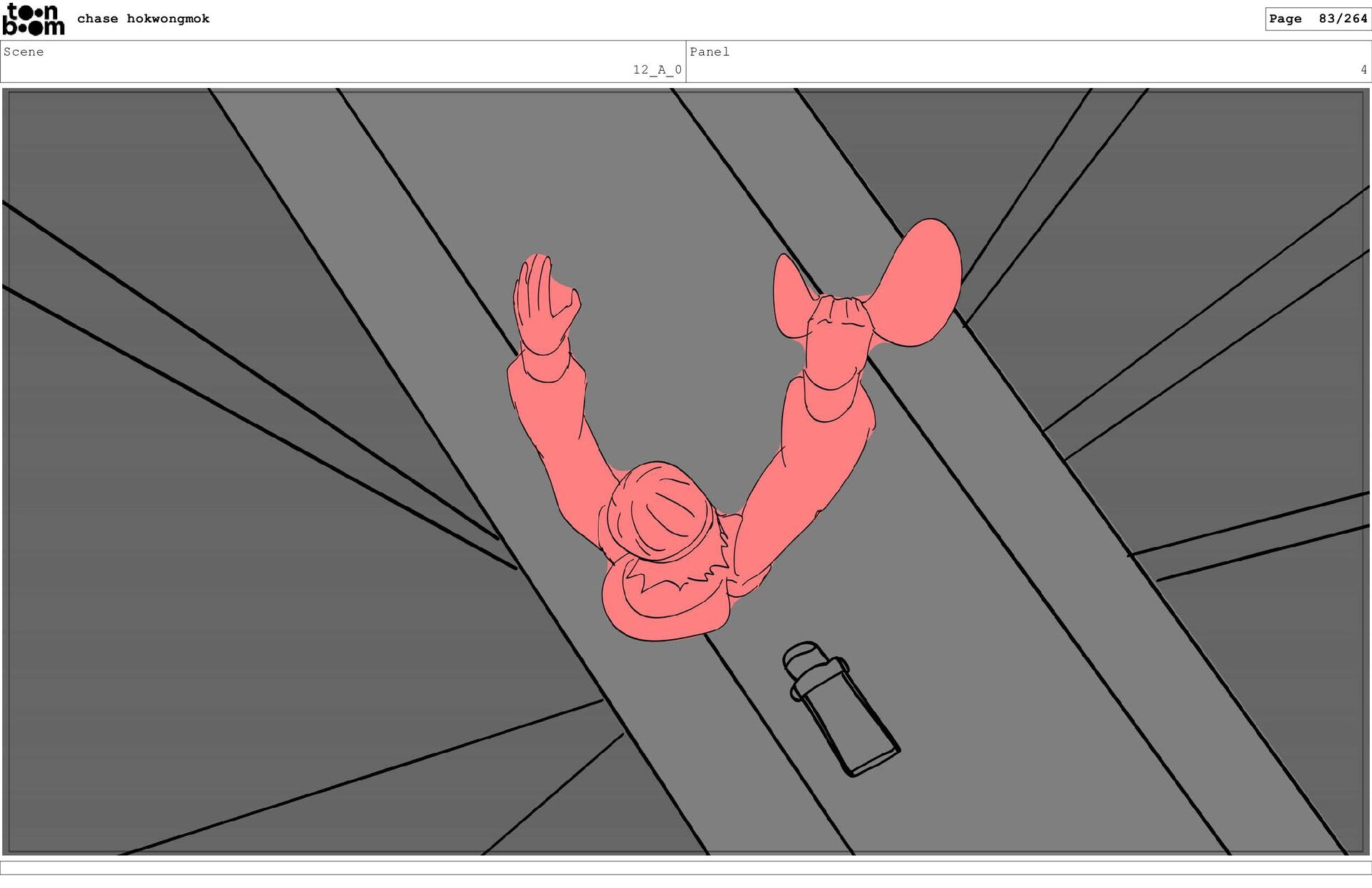Select the project title 'chase hokwongmok'
This screenshot has height=888, width=1372.
[143, 19]
